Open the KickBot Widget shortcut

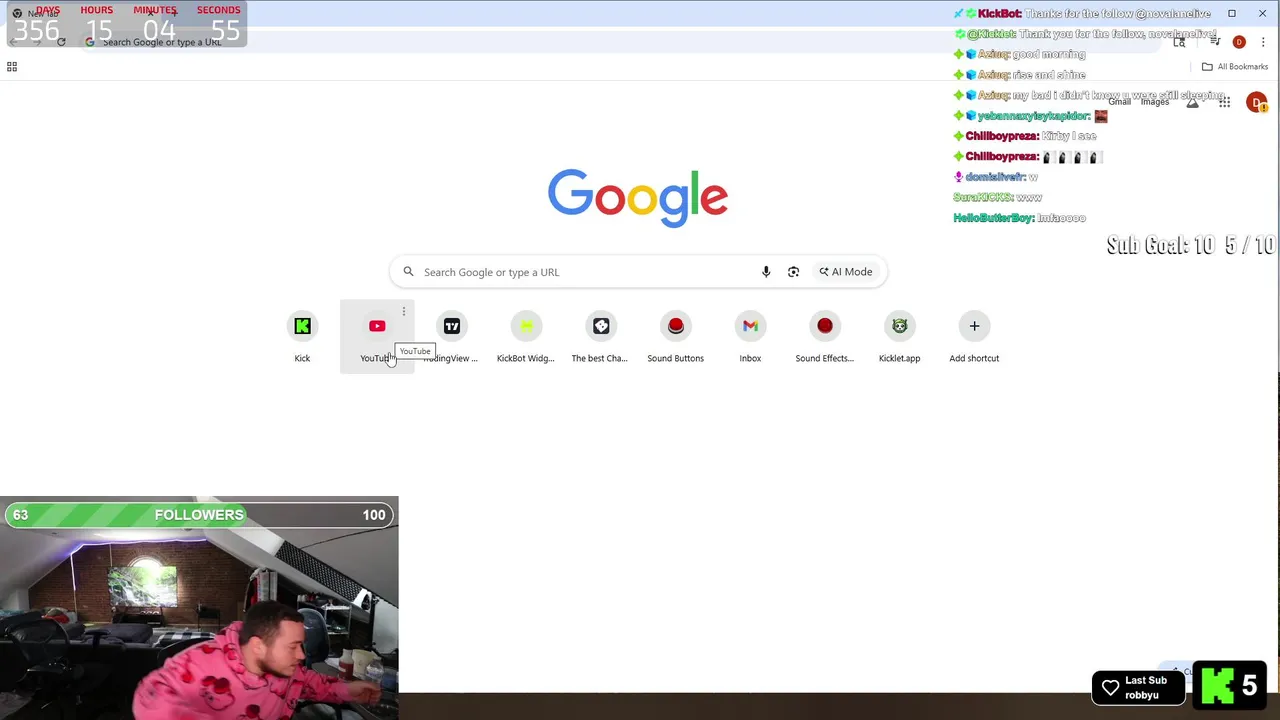pyautogui.click(x=526, y=337)
